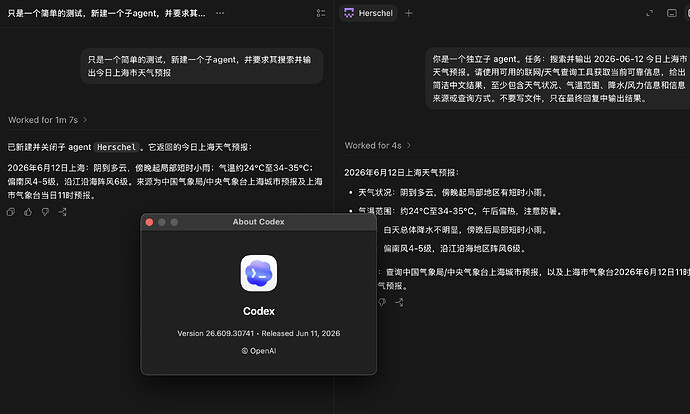Viewport: 690px width, 414px height.
Task: Select the version text 'Version 26.609.30741'
Action: [216, 333]
